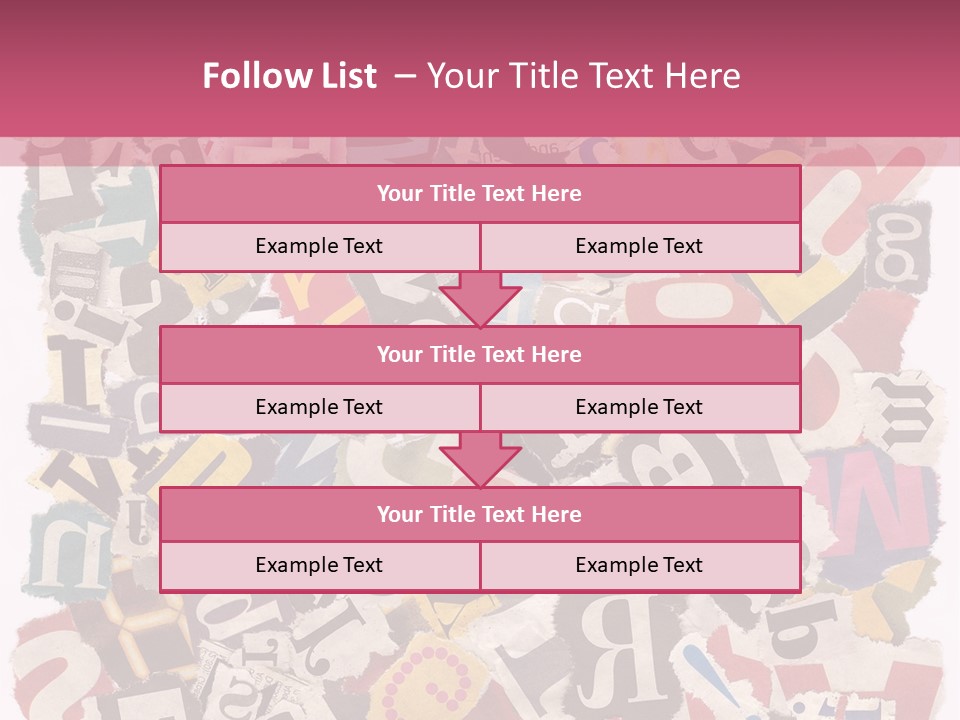
Task: Click right Example Text cell in third block
Action: 639,565
